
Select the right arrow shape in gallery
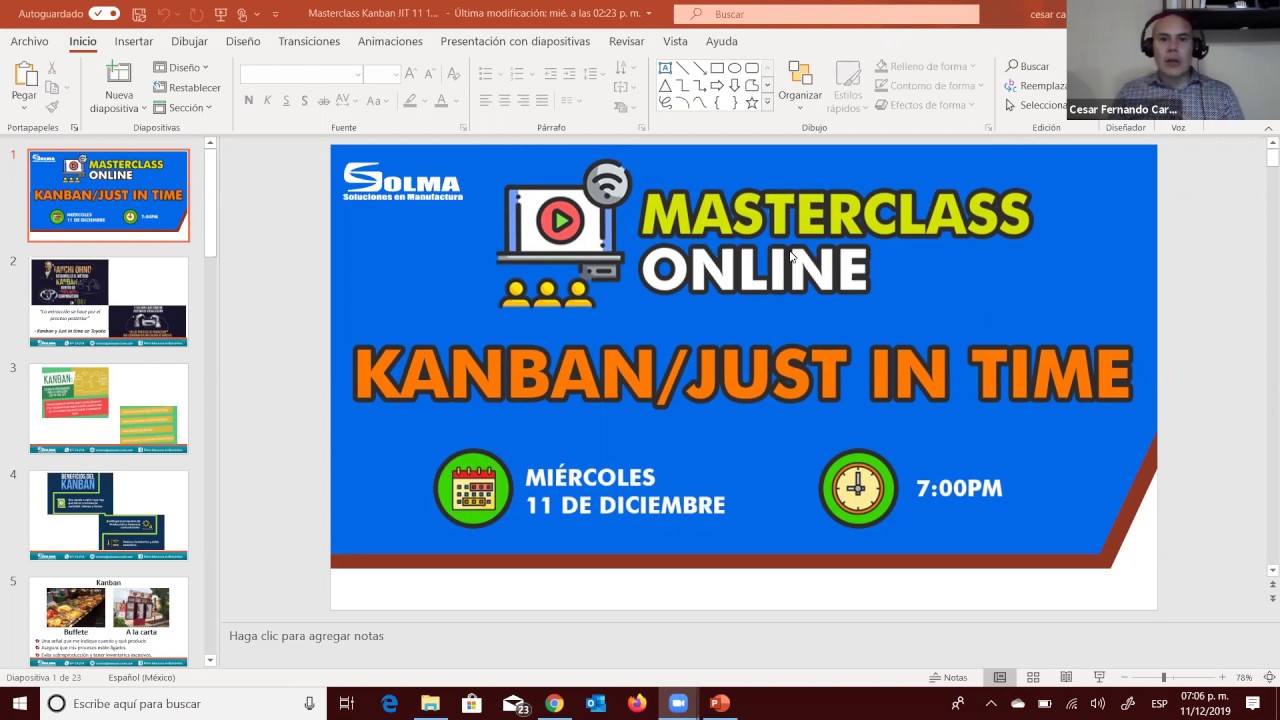(717, 86)
